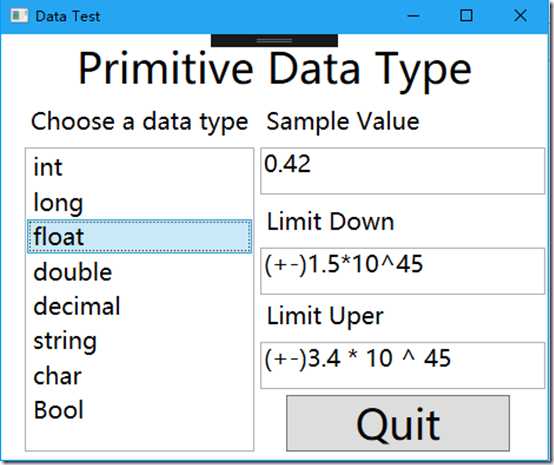Click the Choose a data type label

point(140,122)
